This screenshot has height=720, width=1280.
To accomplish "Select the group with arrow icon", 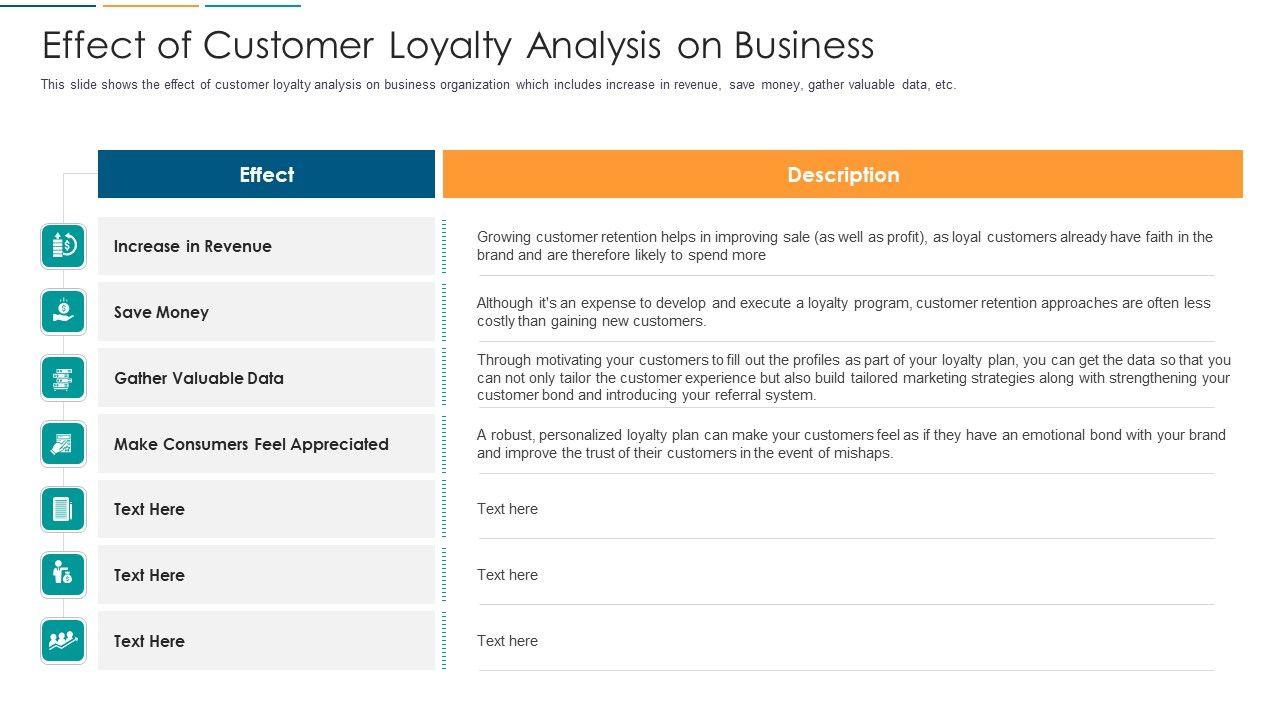I will coord(63,641).
